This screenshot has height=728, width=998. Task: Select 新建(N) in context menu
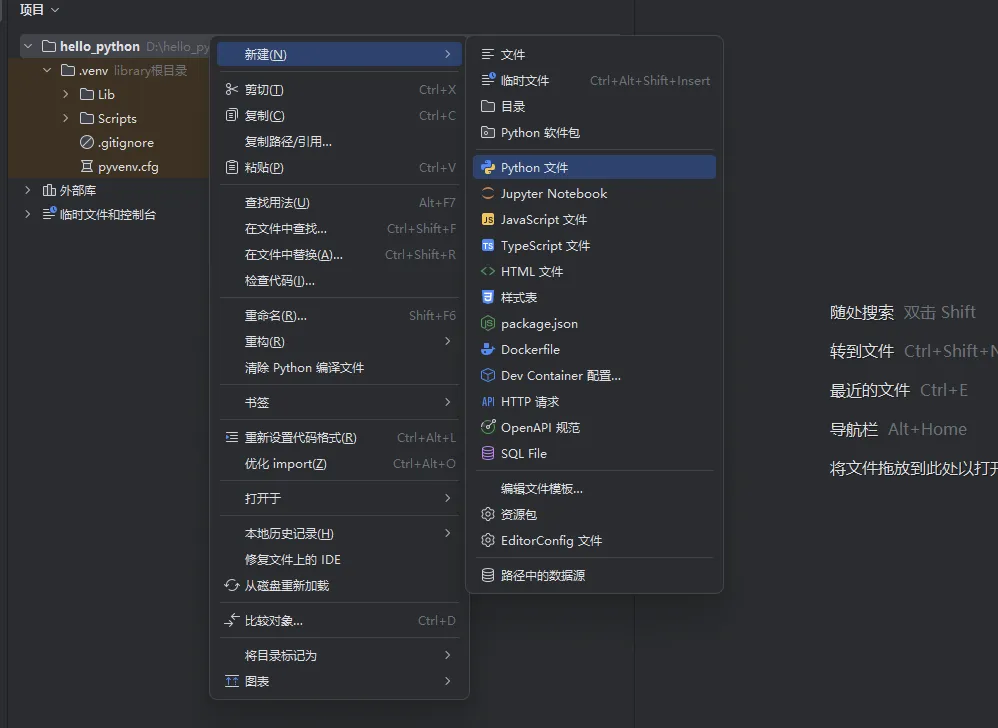(x=339, y=54)
